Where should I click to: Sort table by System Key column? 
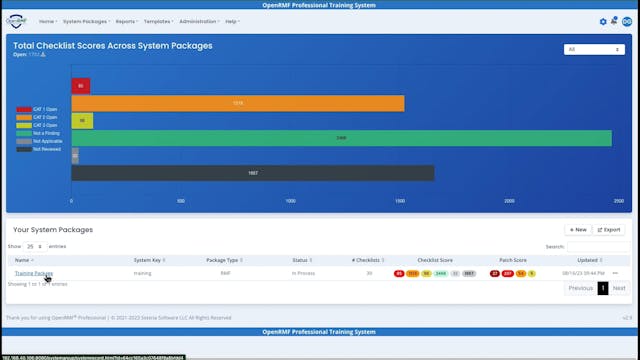[149, 260]
